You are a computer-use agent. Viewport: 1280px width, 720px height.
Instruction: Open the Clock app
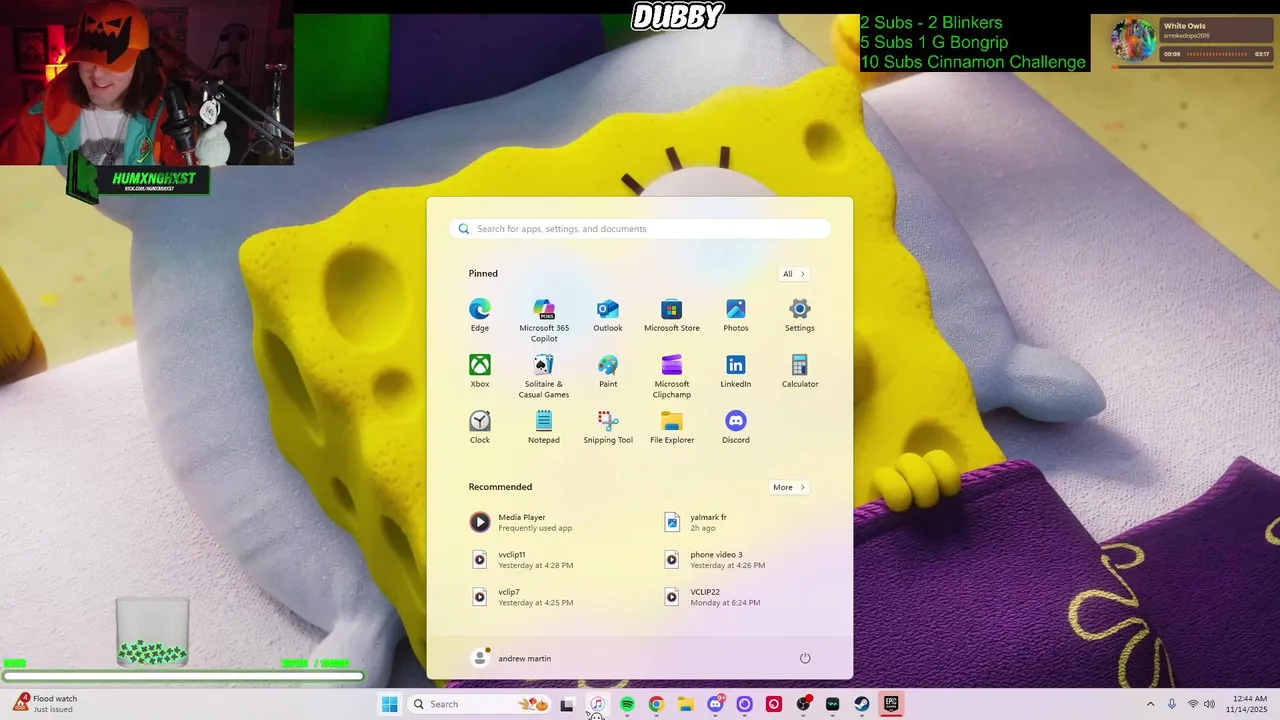tap(480, 427)
